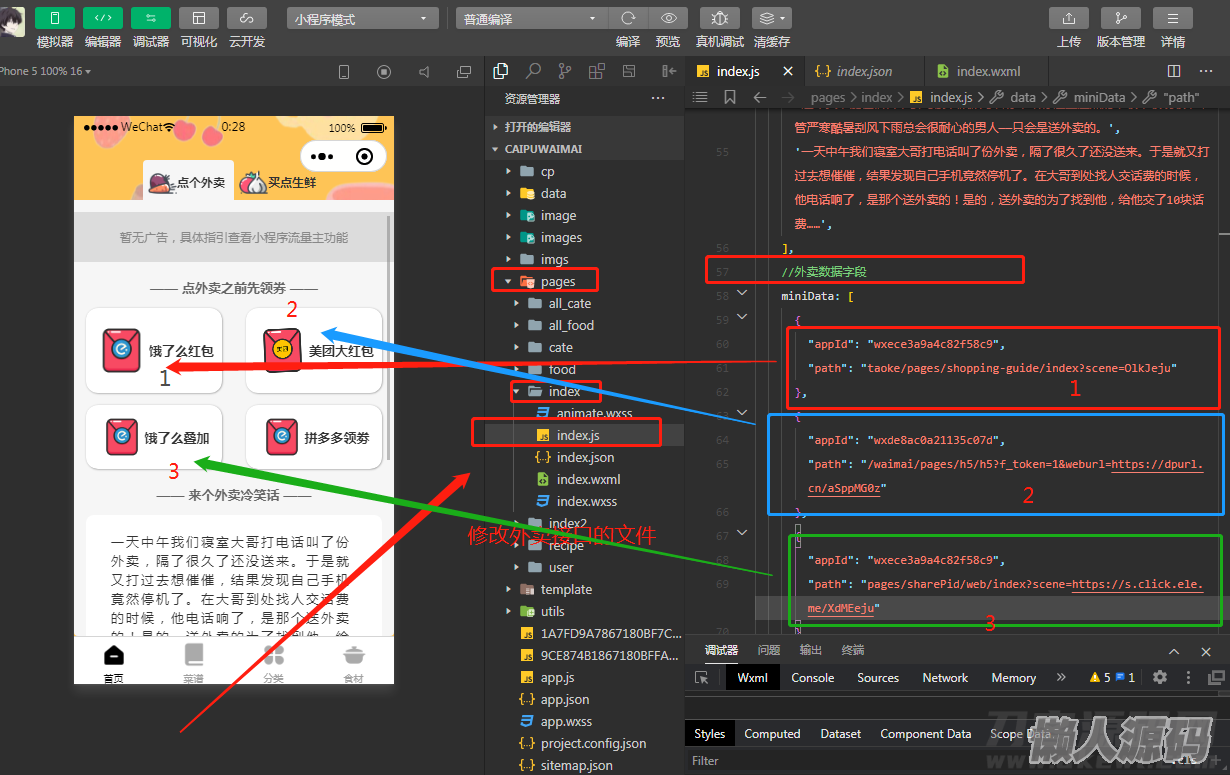Select the Console tab in the debugger
Viewport: 1230px width, 775px height.
(812, 677)
